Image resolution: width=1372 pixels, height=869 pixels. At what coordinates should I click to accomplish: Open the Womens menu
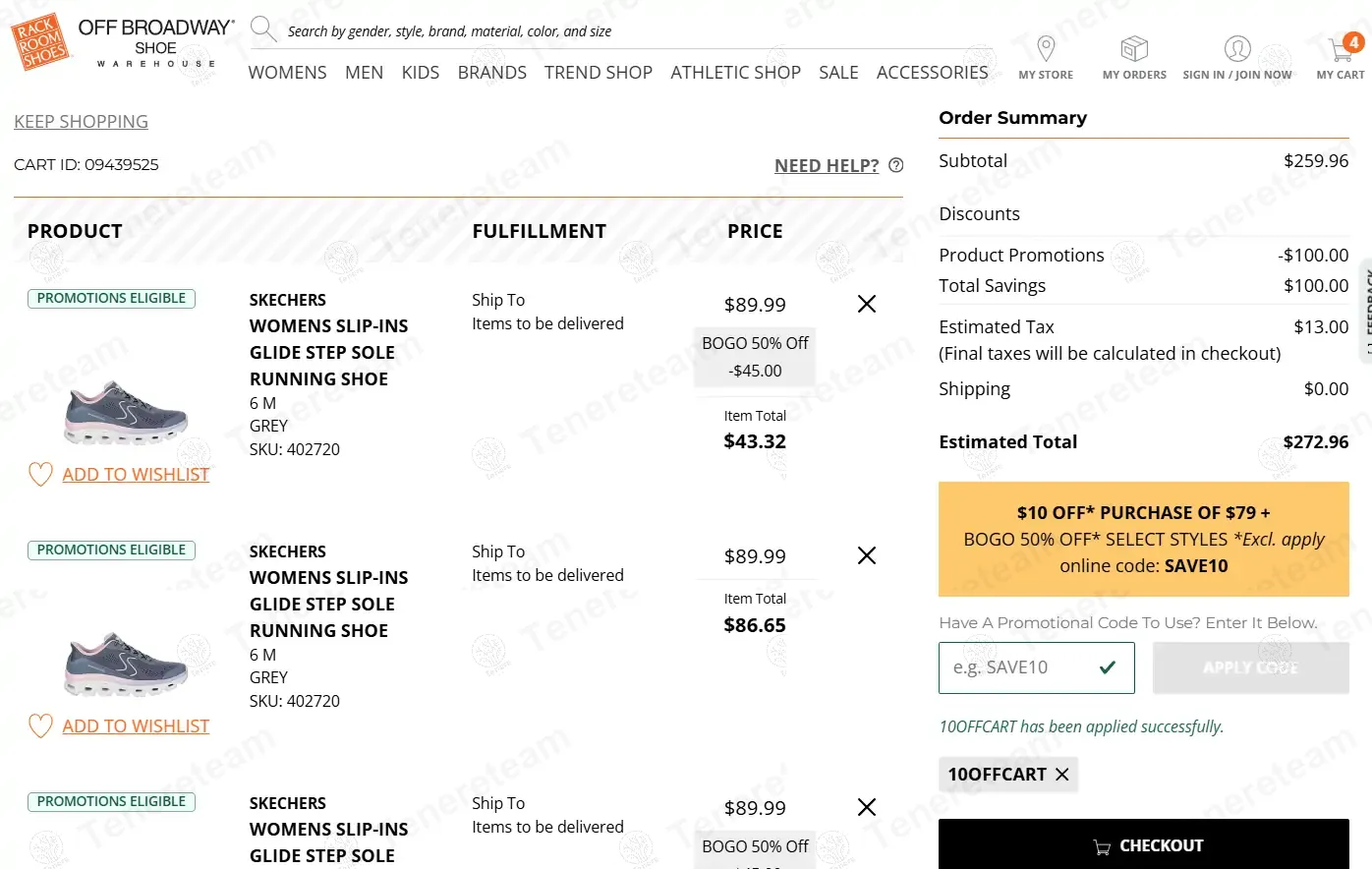[287, 73]
